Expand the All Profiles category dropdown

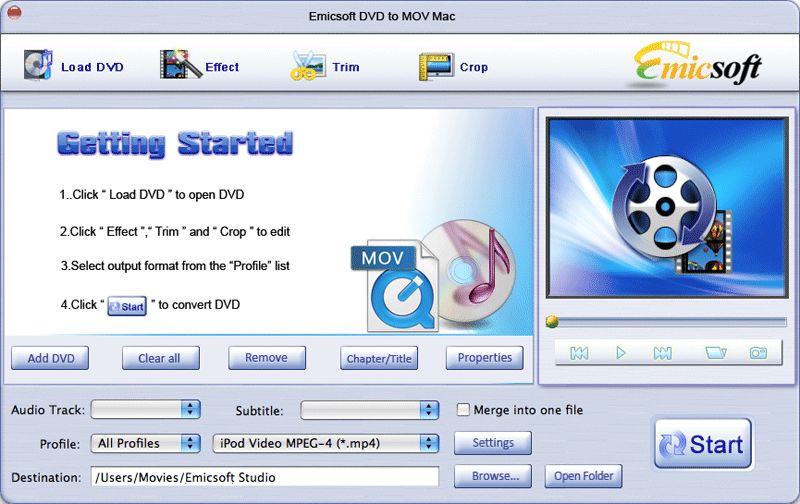(x=145, y=443)
